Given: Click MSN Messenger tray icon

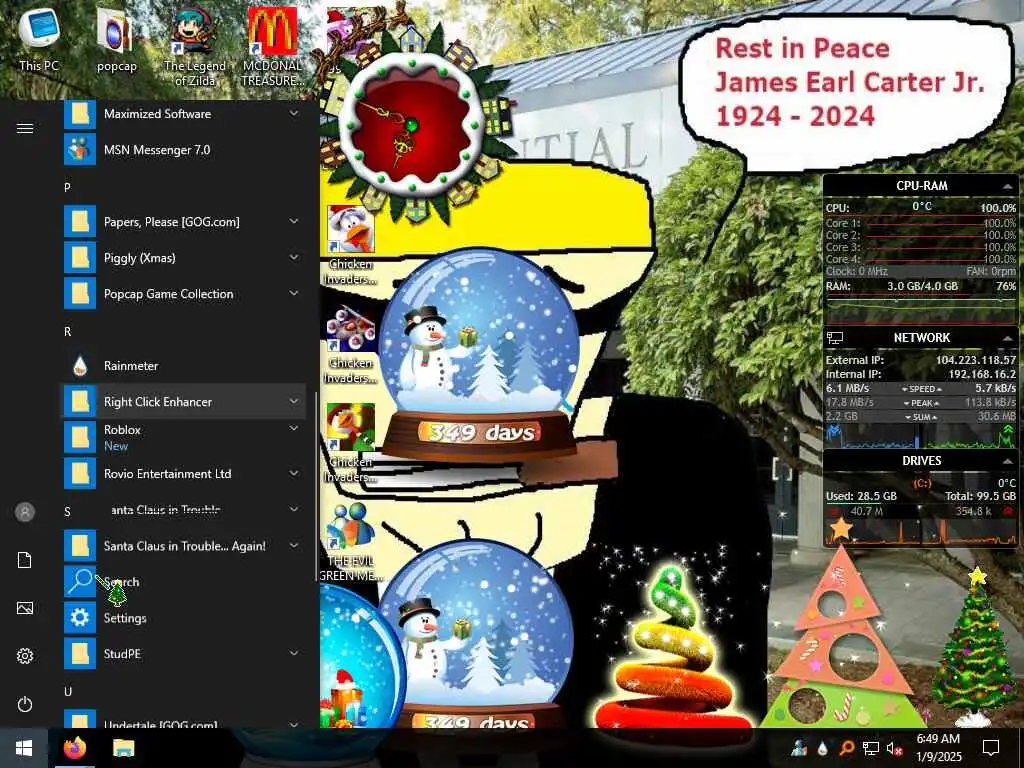Looking at the screenshot, I should (x=800, y=748).
